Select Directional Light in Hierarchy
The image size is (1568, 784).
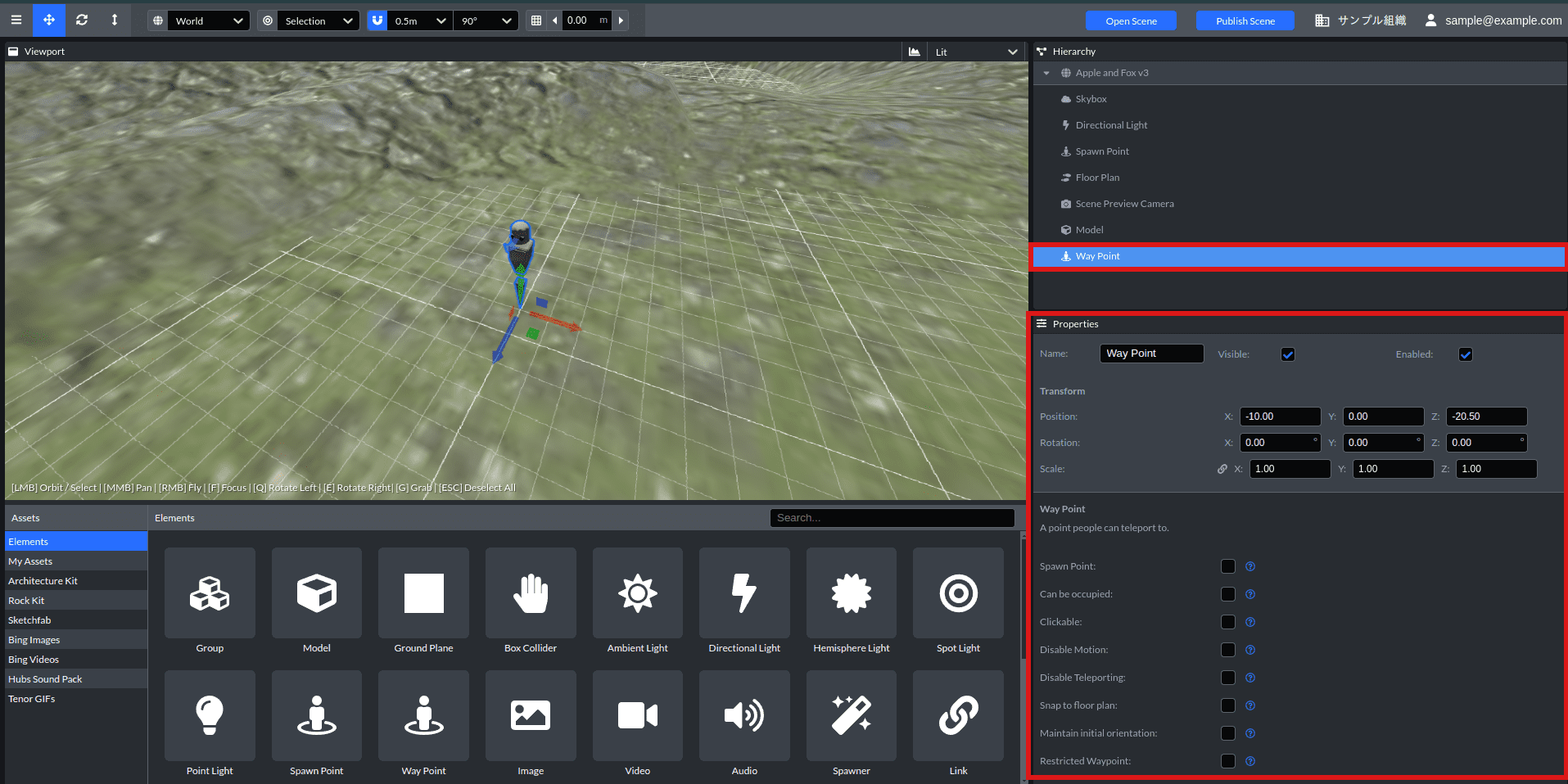[x=1111, y=125]
